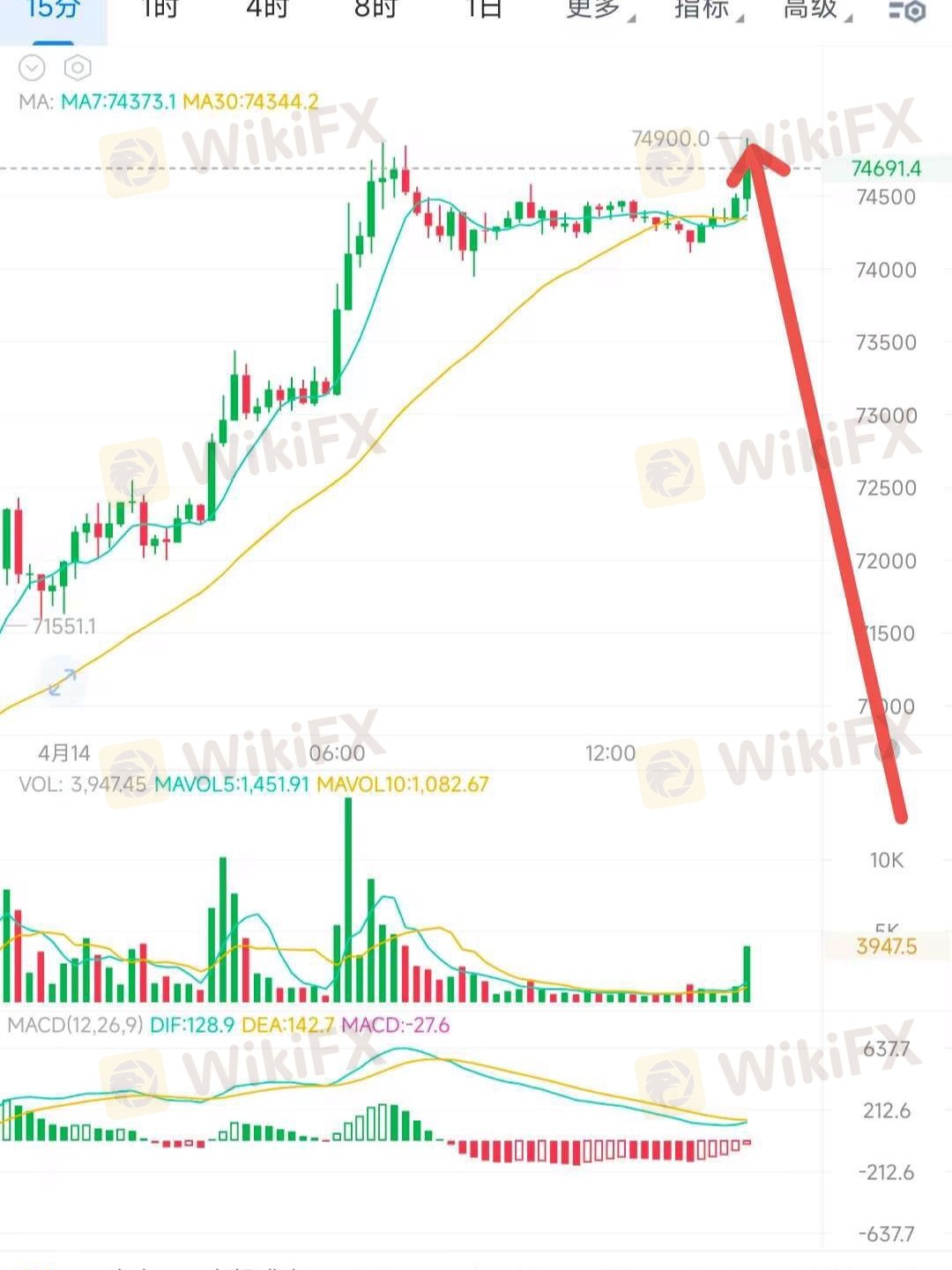Viewport: 952px width, 1270px height.
Task: Tap the current price tag 74691.4
Action: pos(886,168)
